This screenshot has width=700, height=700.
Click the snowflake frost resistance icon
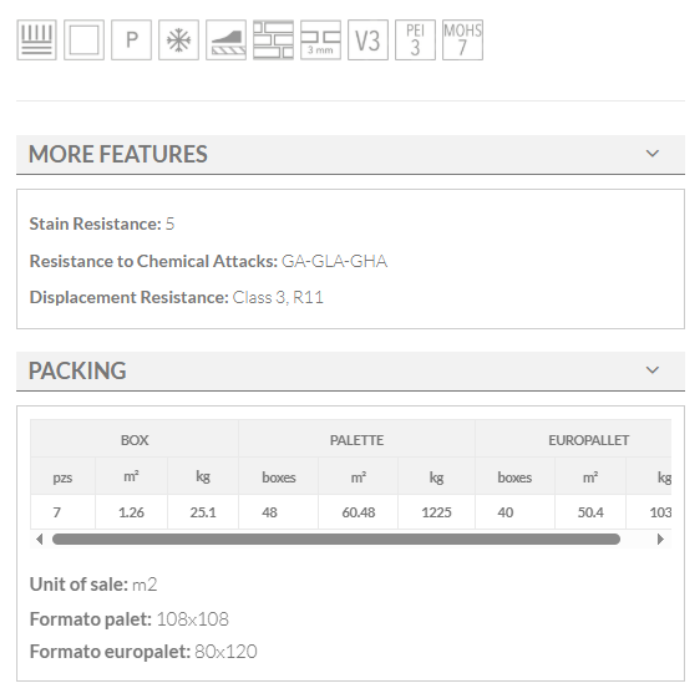pyautogui.click(x=179, y=41)
